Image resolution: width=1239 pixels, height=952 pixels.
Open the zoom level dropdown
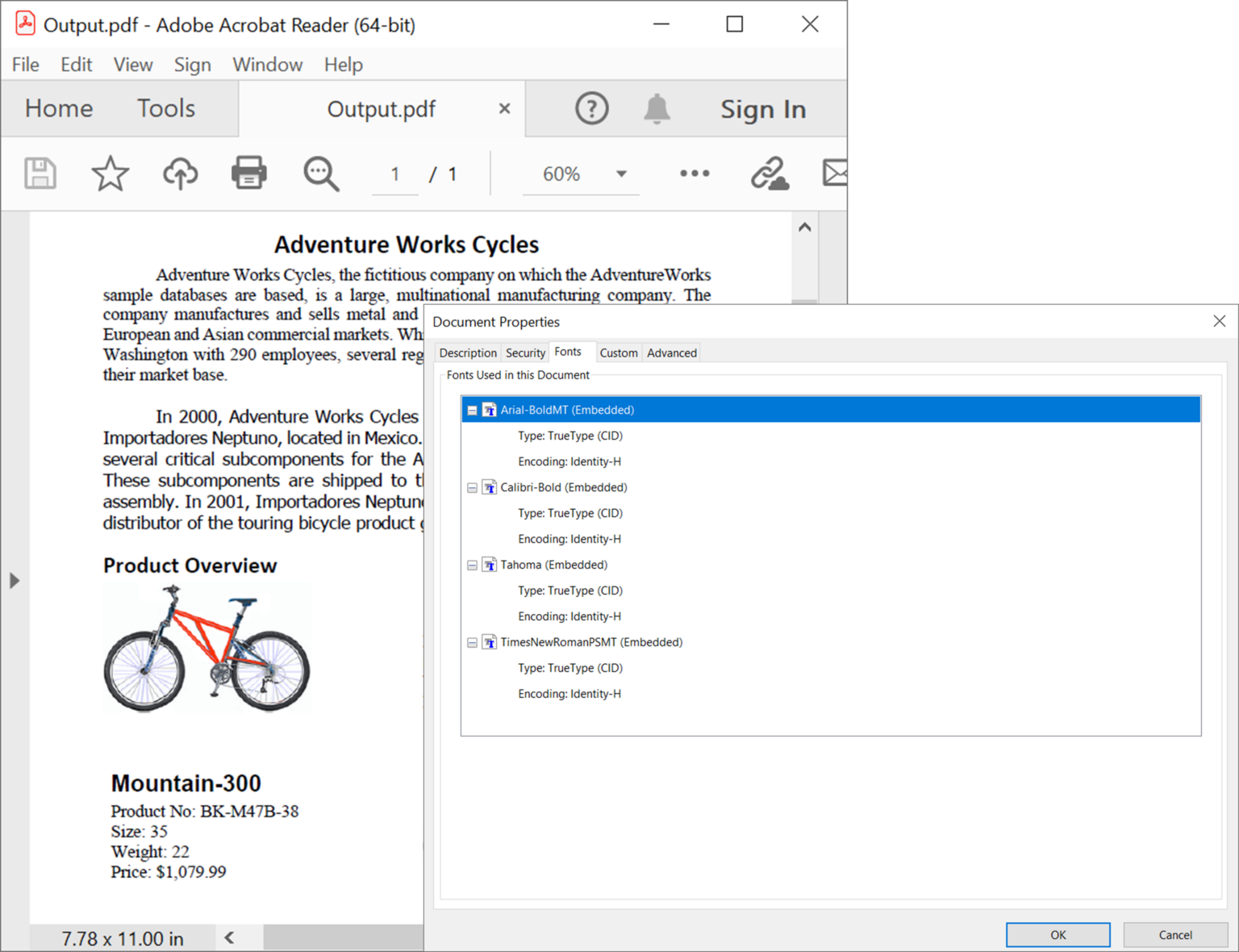click(621, 173)
